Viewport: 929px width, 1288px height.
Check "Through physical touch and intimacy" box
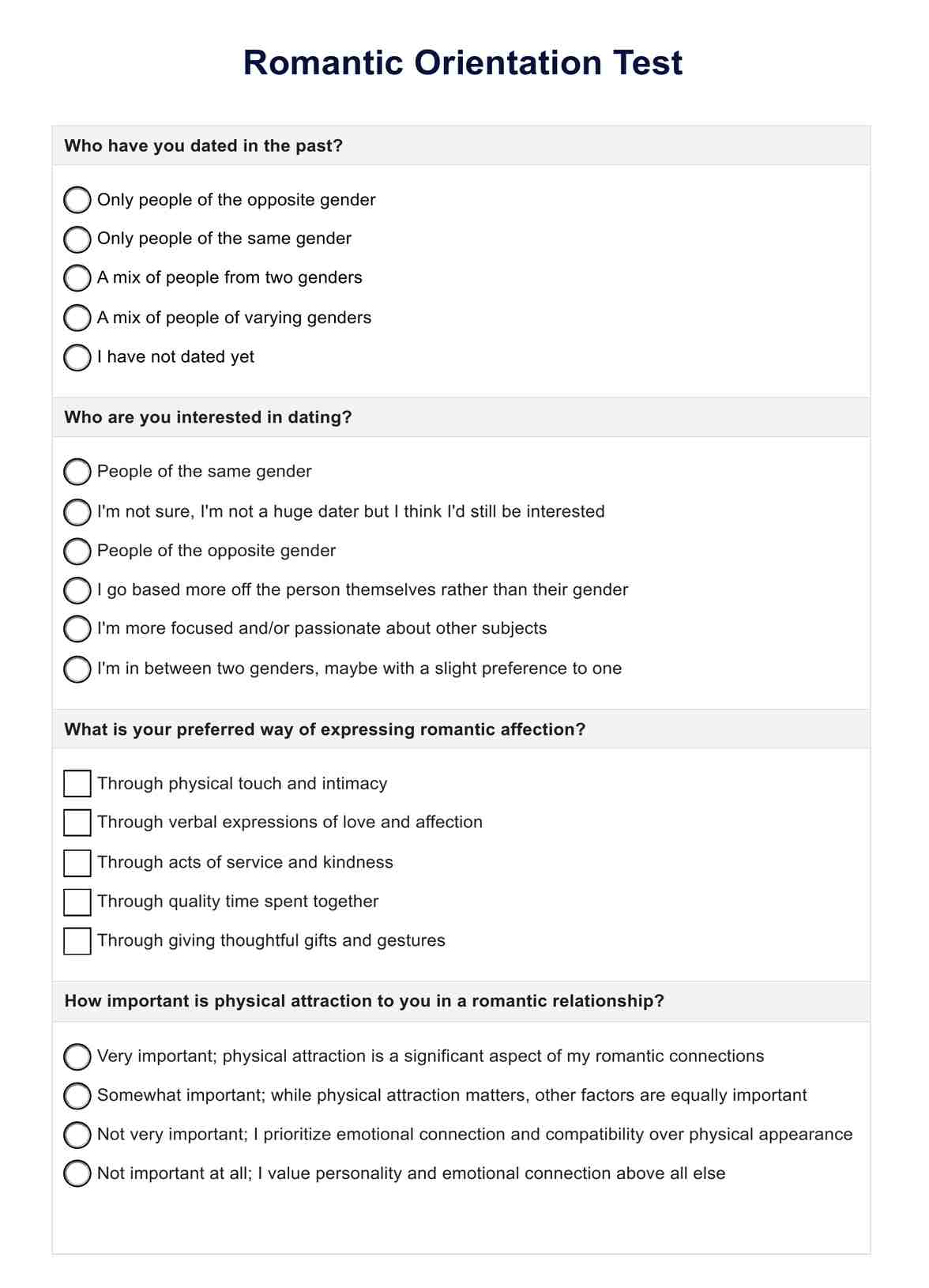coord(77,784)
